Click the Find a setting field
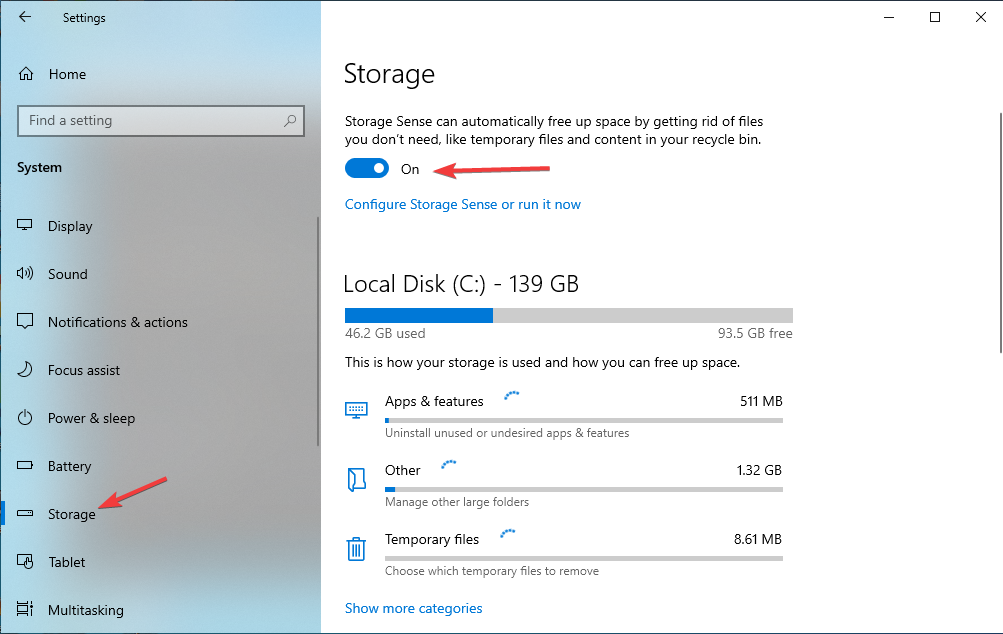 (x=161, y=121)
